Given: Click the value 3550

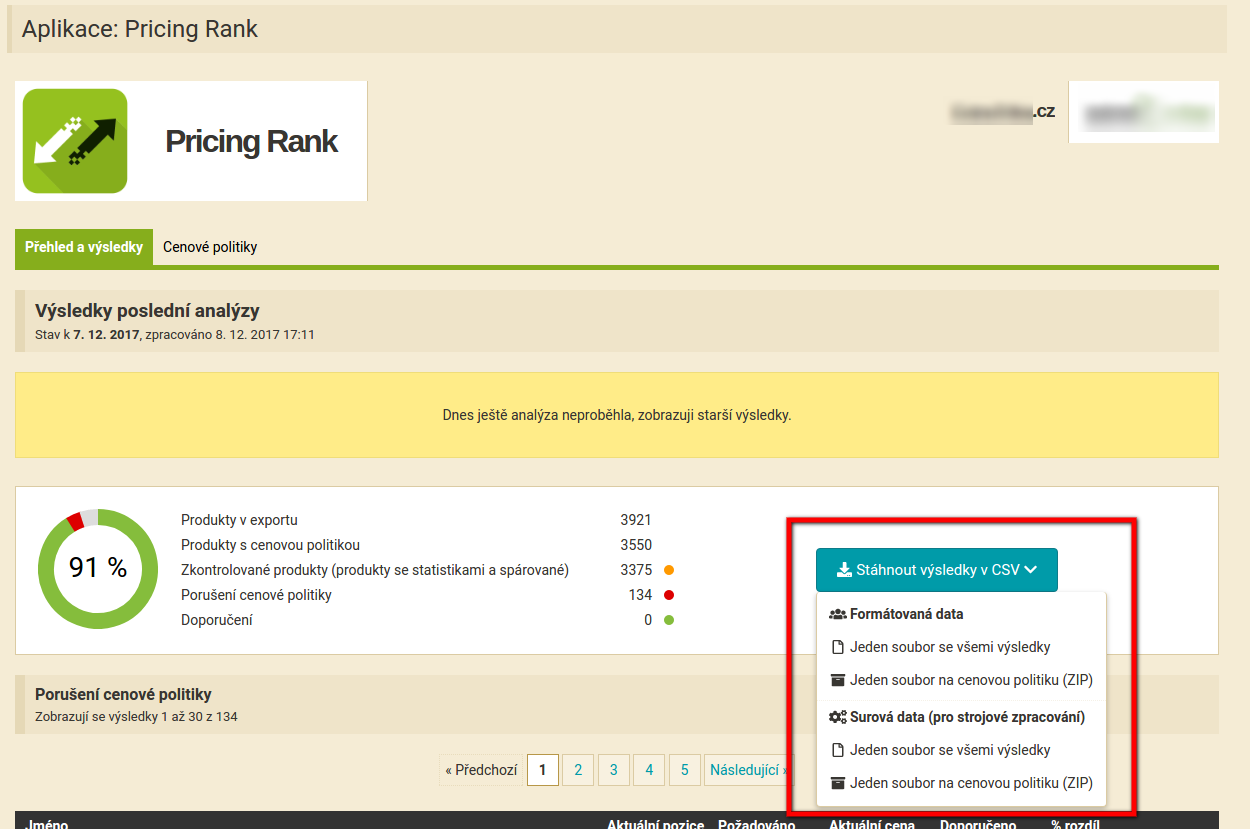Looking at the screenshot, I should tap(636, 545).
